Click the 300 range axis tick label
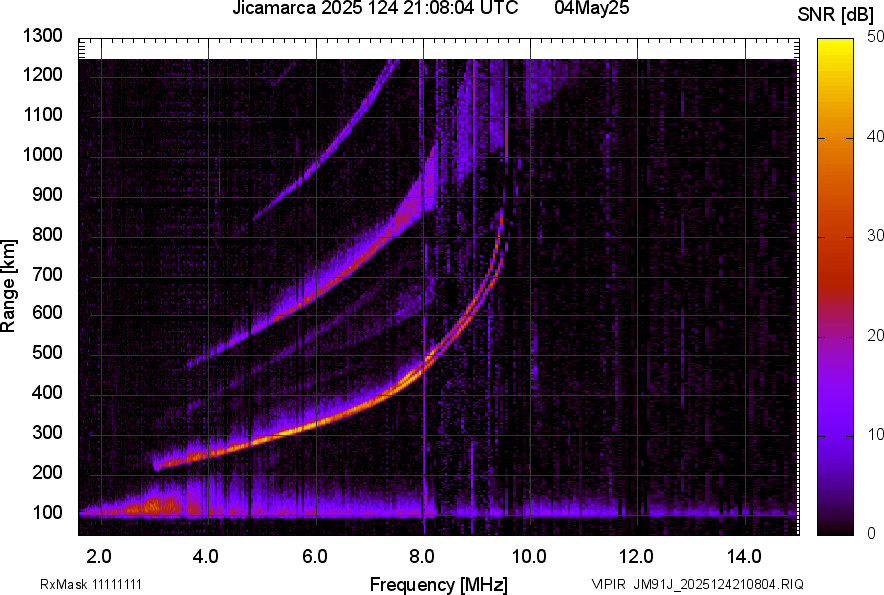Image resolution: width=884 pixels, height=595 pixels. coord(47,433)
